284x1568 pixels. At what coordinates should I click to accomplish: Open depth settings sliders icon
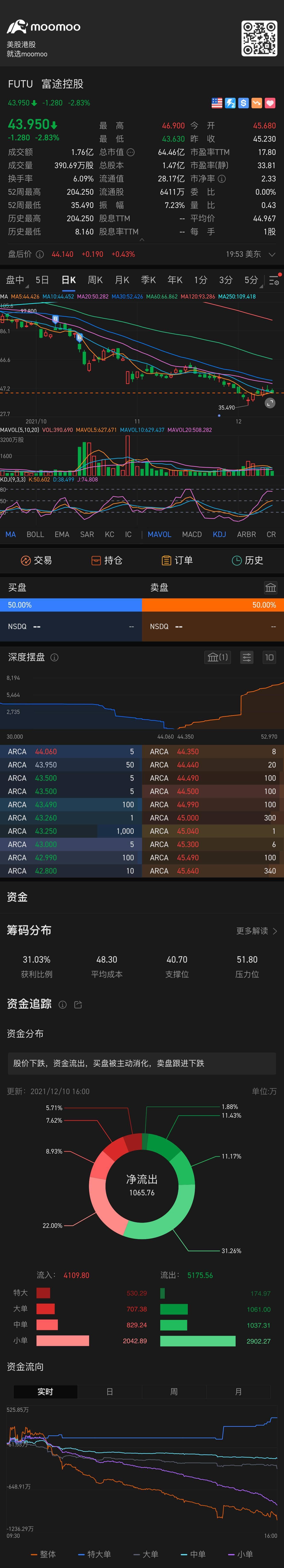coord(247,657)
